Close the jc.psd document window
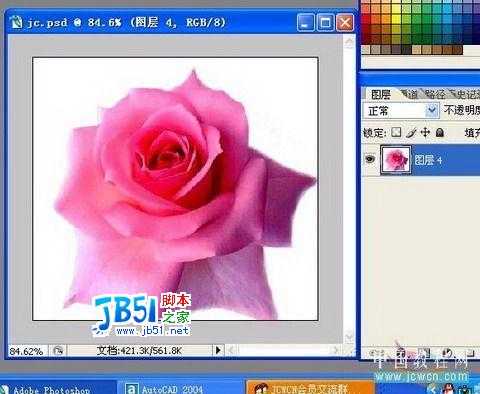Image resolution: width=480 pixels, height=394 pixels. pyautogui.click(x=345, y=23)
